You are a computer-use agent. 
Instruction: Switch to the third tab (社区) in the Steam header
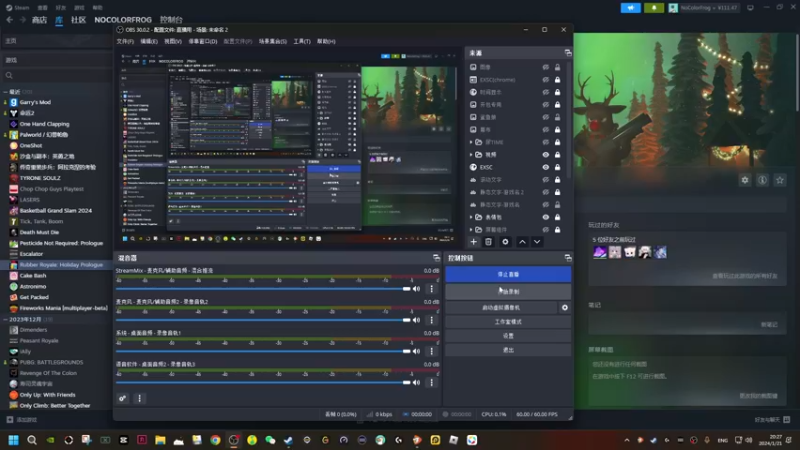[78, 20]
